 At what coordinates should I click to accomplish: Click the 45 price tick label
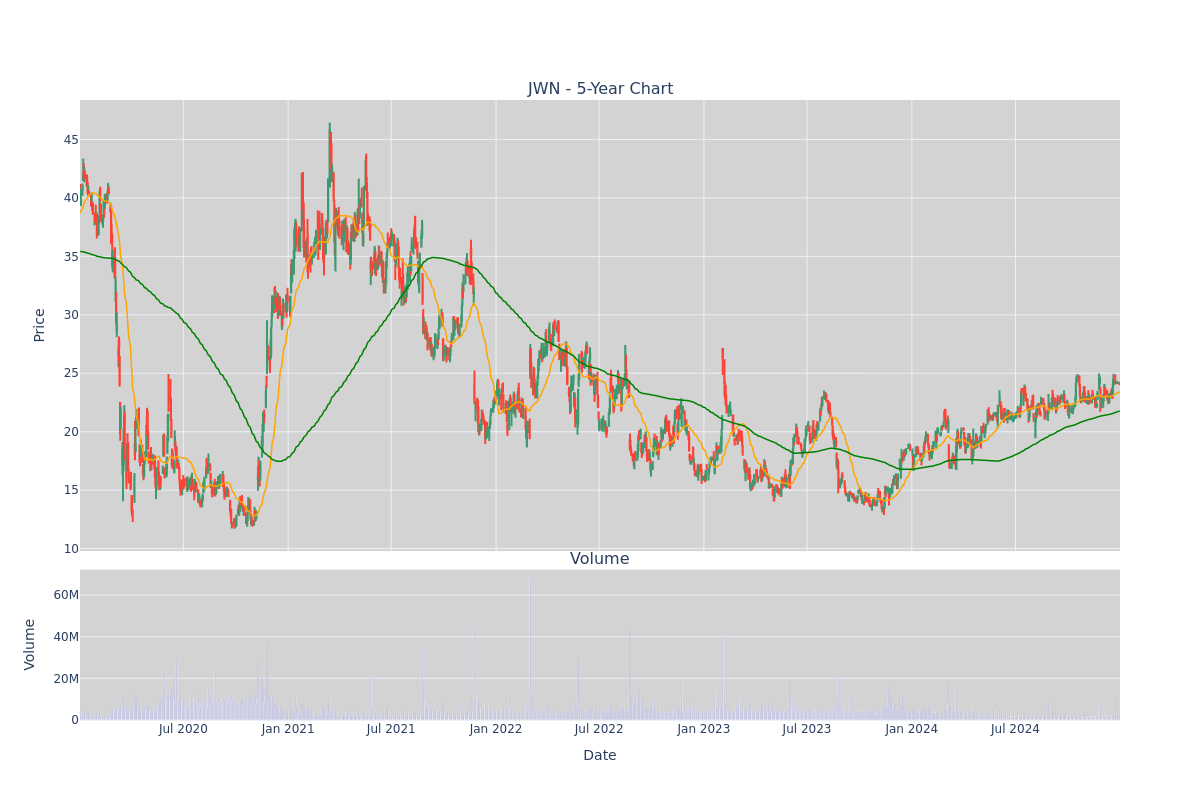[x=70, y=140]
